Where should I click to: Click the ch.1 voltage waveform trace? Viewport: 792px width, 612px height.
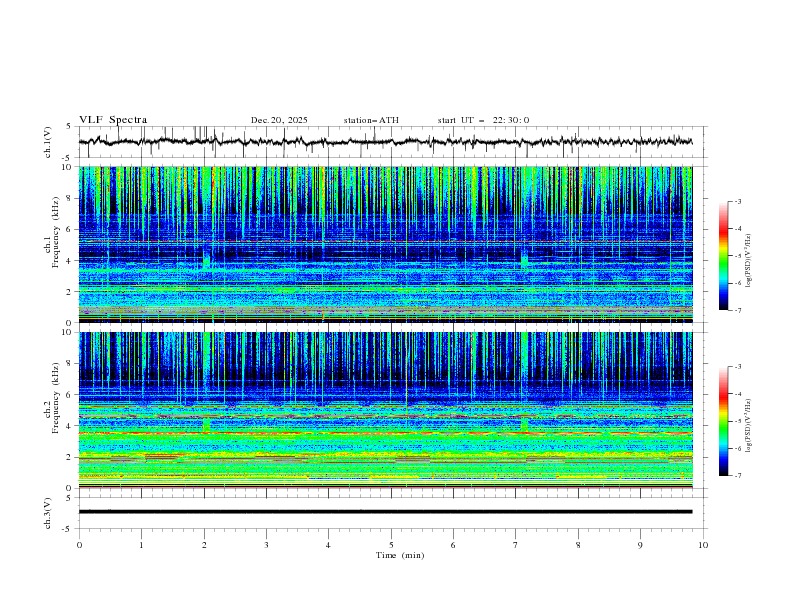click(385, 141)
